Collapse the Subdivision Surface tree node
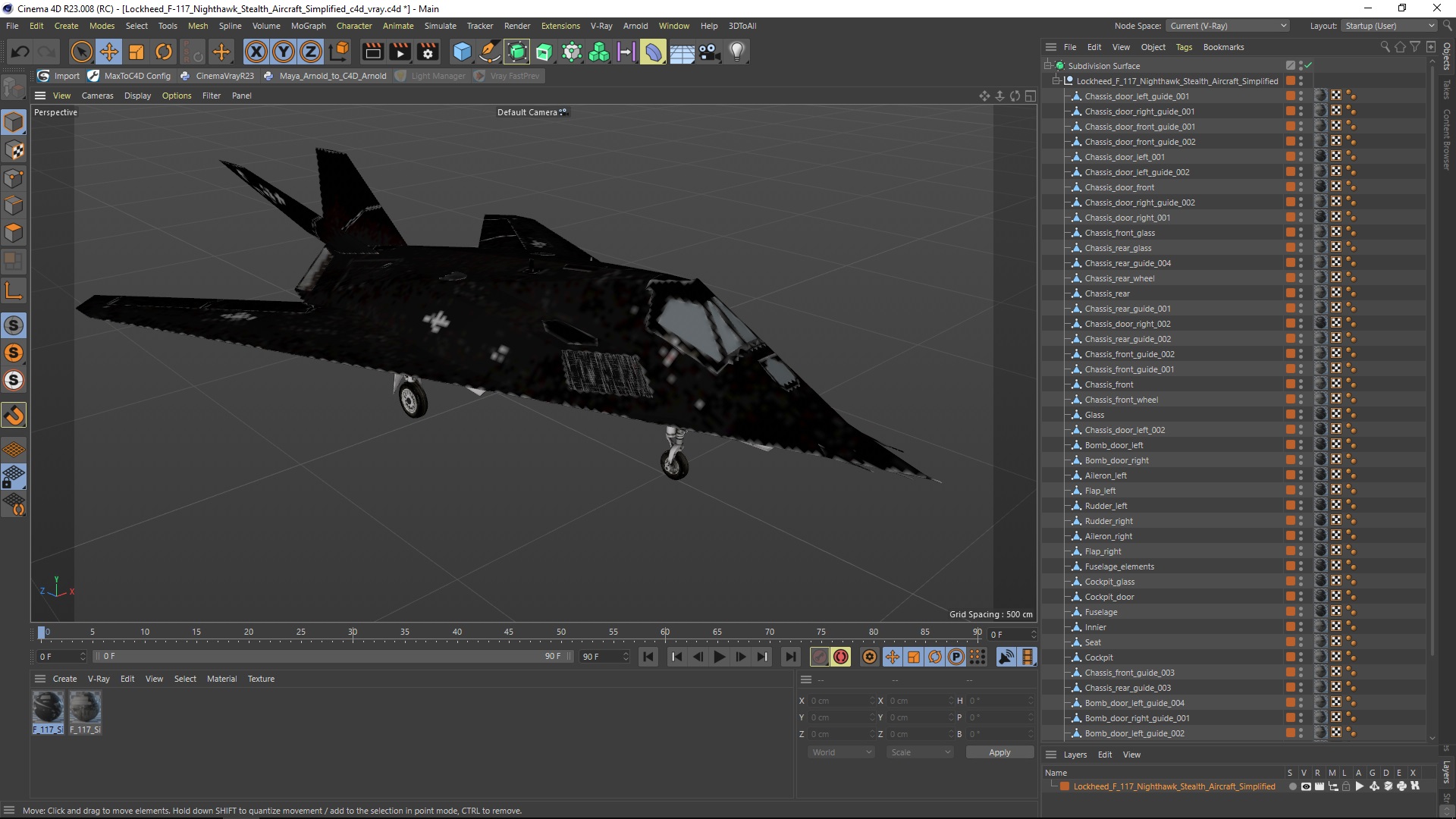This screenshot has width=1456, height=819. tap(1047, 66)
